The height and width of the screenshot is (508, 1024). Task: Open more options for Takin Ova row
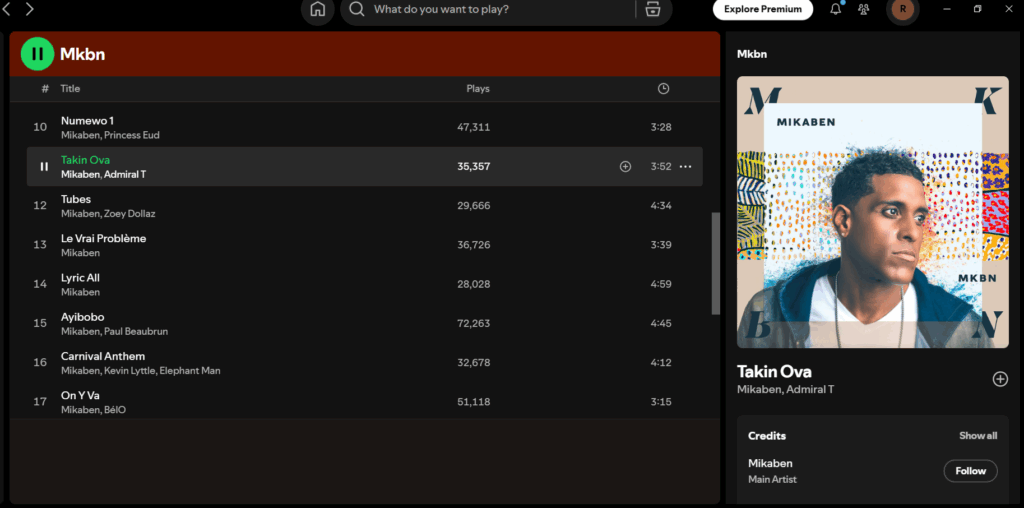click(685, 167)
